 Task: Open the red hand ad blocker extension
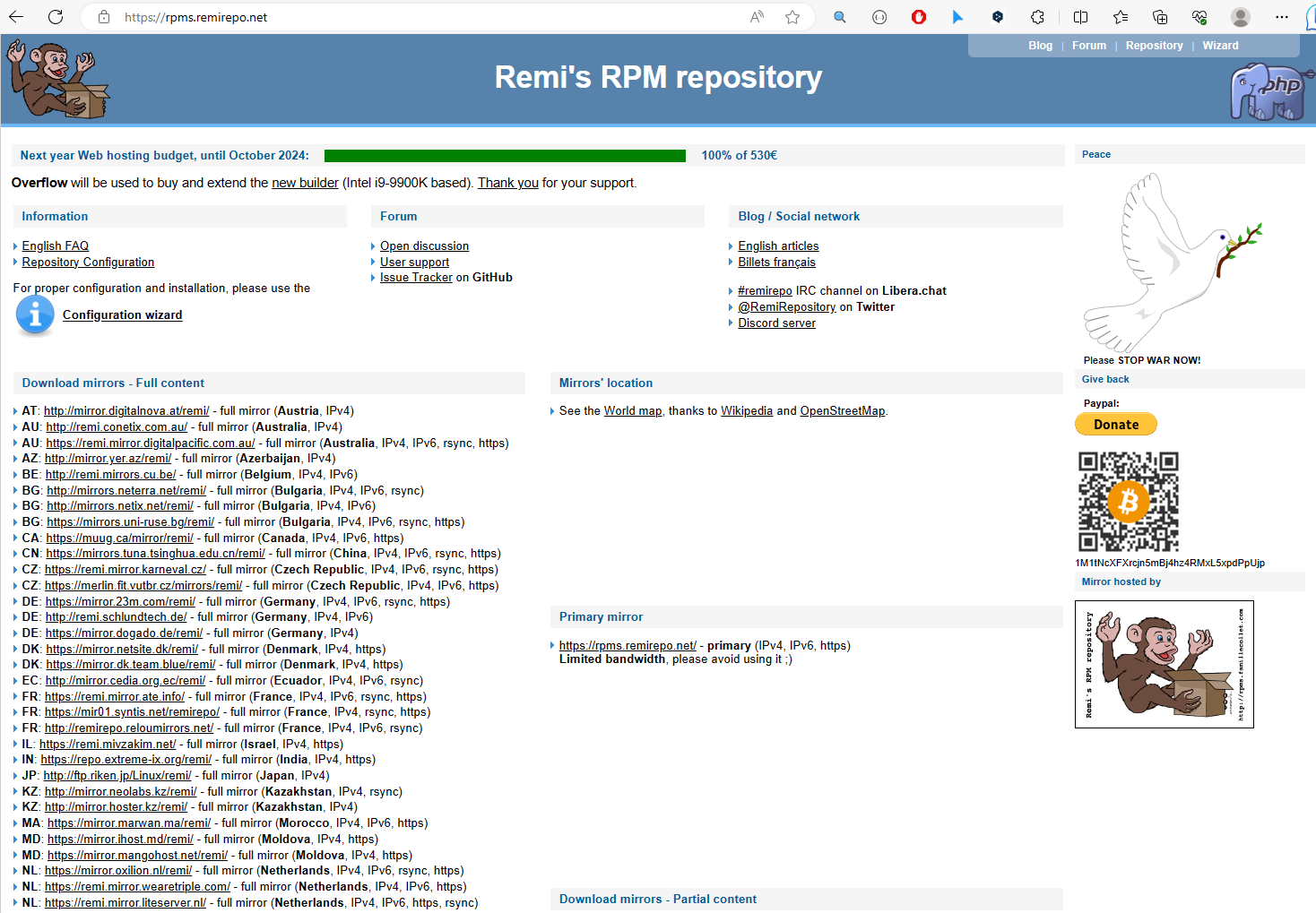pos(919,17)
